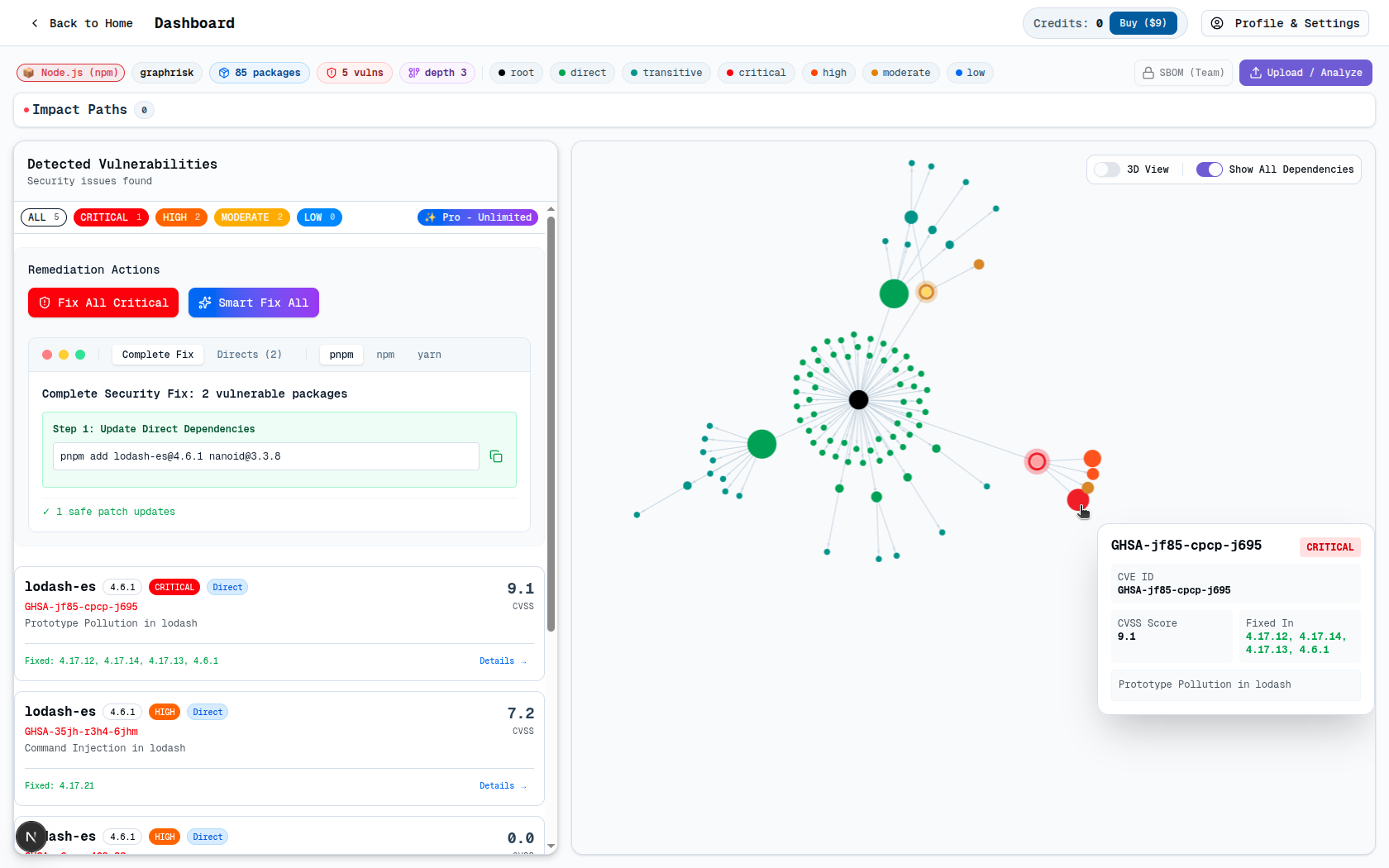Click the round N avatar badge
The width and height of the screenshot is (1389, 868).
click(31, 837)
